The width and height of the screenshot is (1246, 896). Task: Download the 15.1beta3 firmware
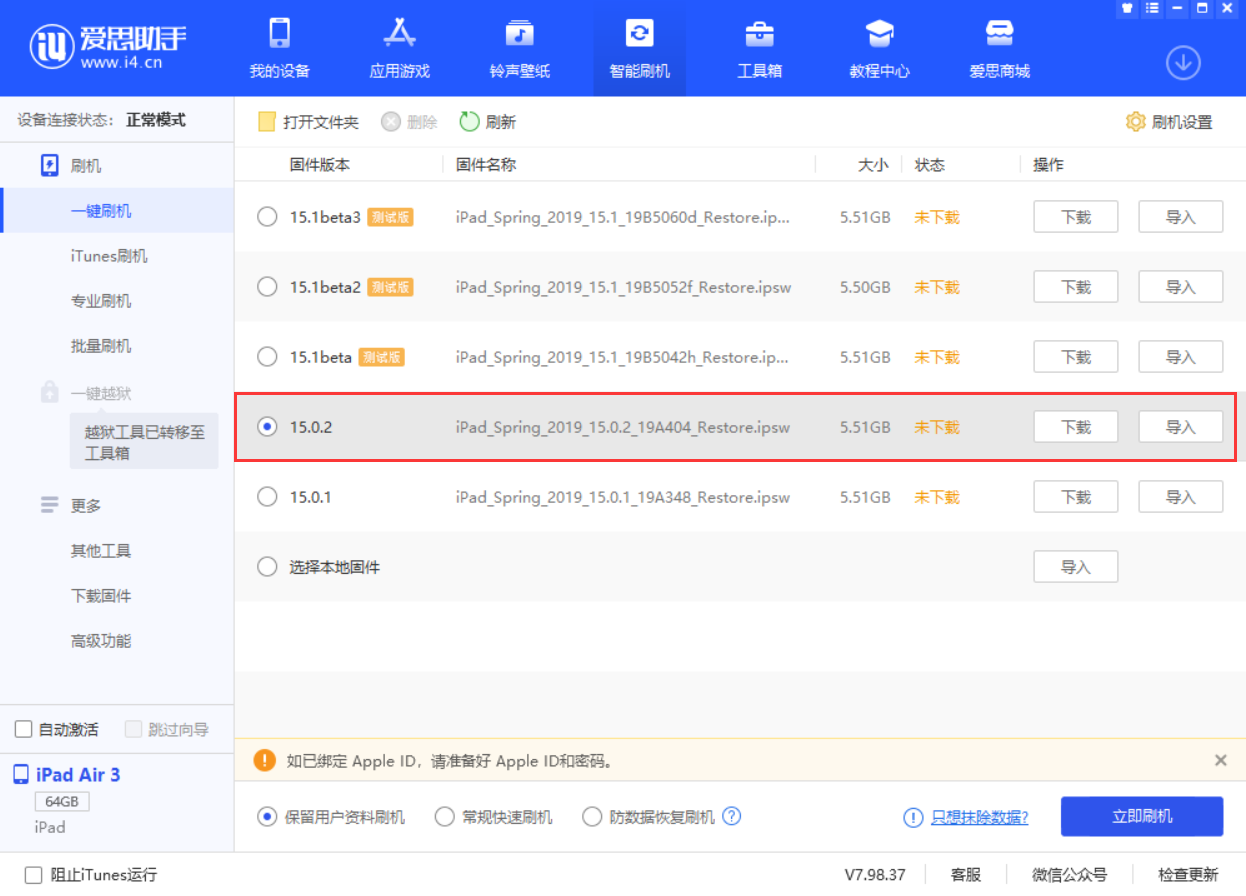[x=1075, y=217]
